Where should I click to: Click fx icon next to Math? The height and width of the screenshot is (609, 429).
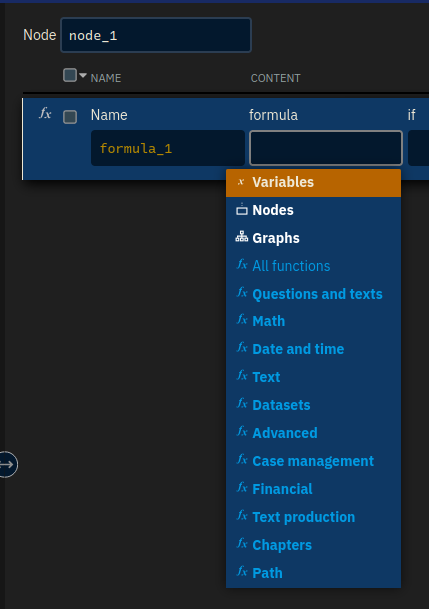tap(242, 320)
